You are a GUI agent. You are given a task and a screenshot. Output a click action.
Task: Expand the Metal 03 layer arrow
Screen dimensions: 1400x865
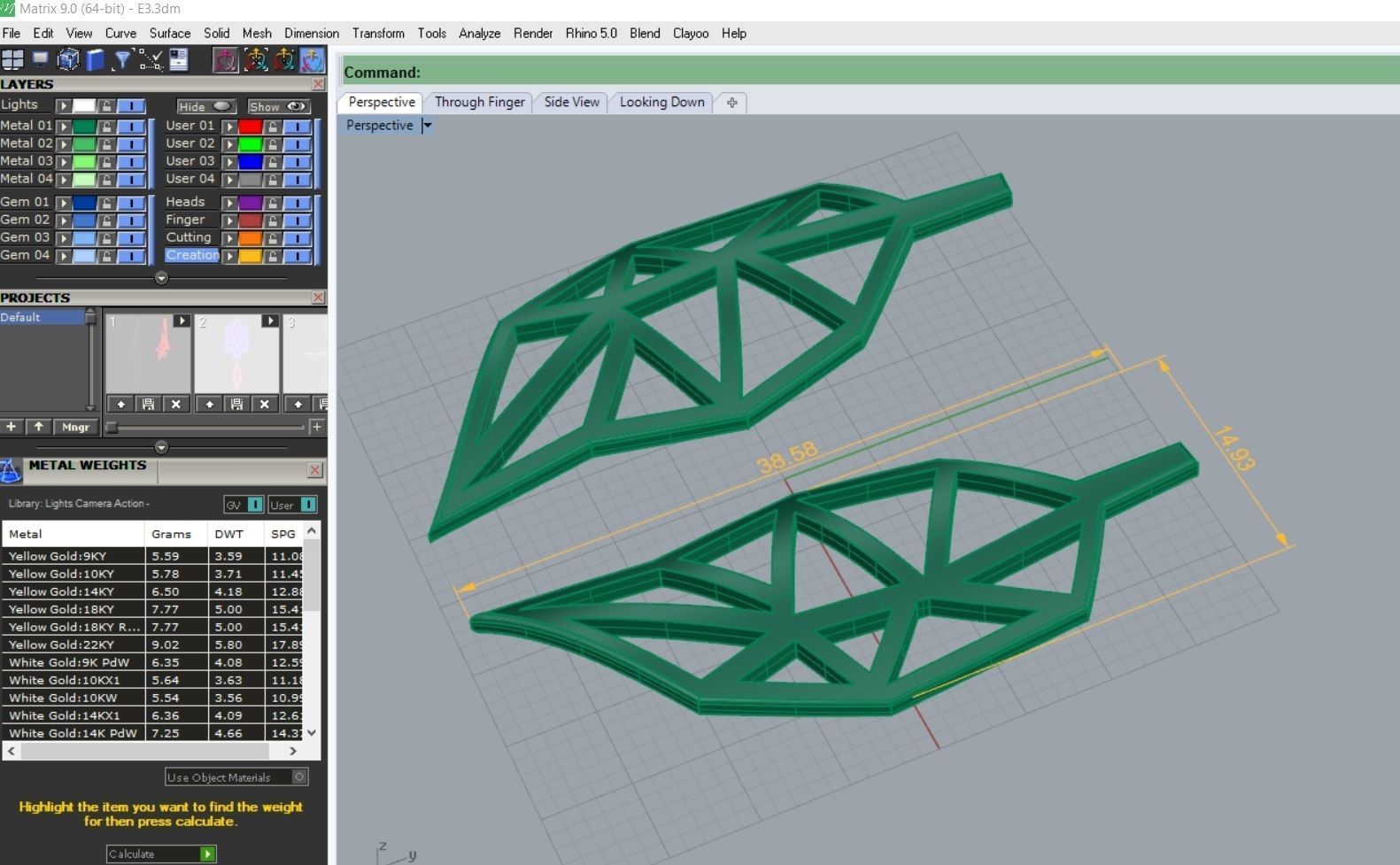point(64,162)
